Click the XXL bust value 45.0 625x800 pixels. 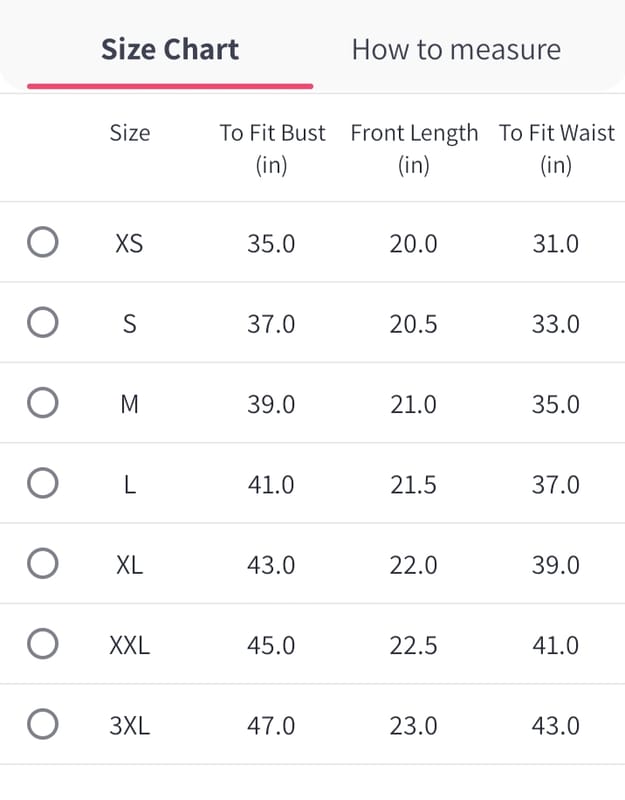pyautogui.click(x=271, y=645)
